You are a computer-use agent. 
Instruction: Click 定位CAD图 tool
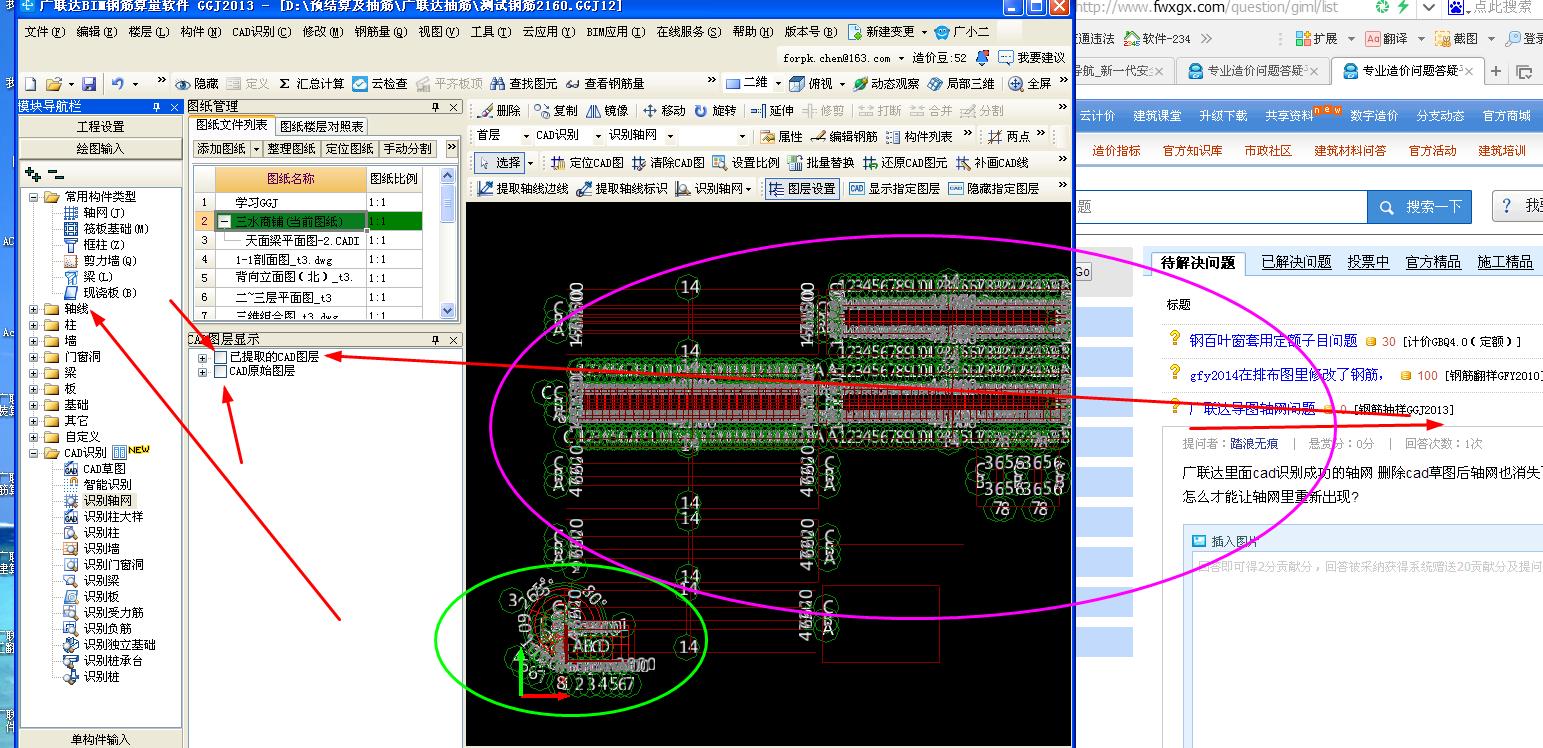tap(587, 163)
